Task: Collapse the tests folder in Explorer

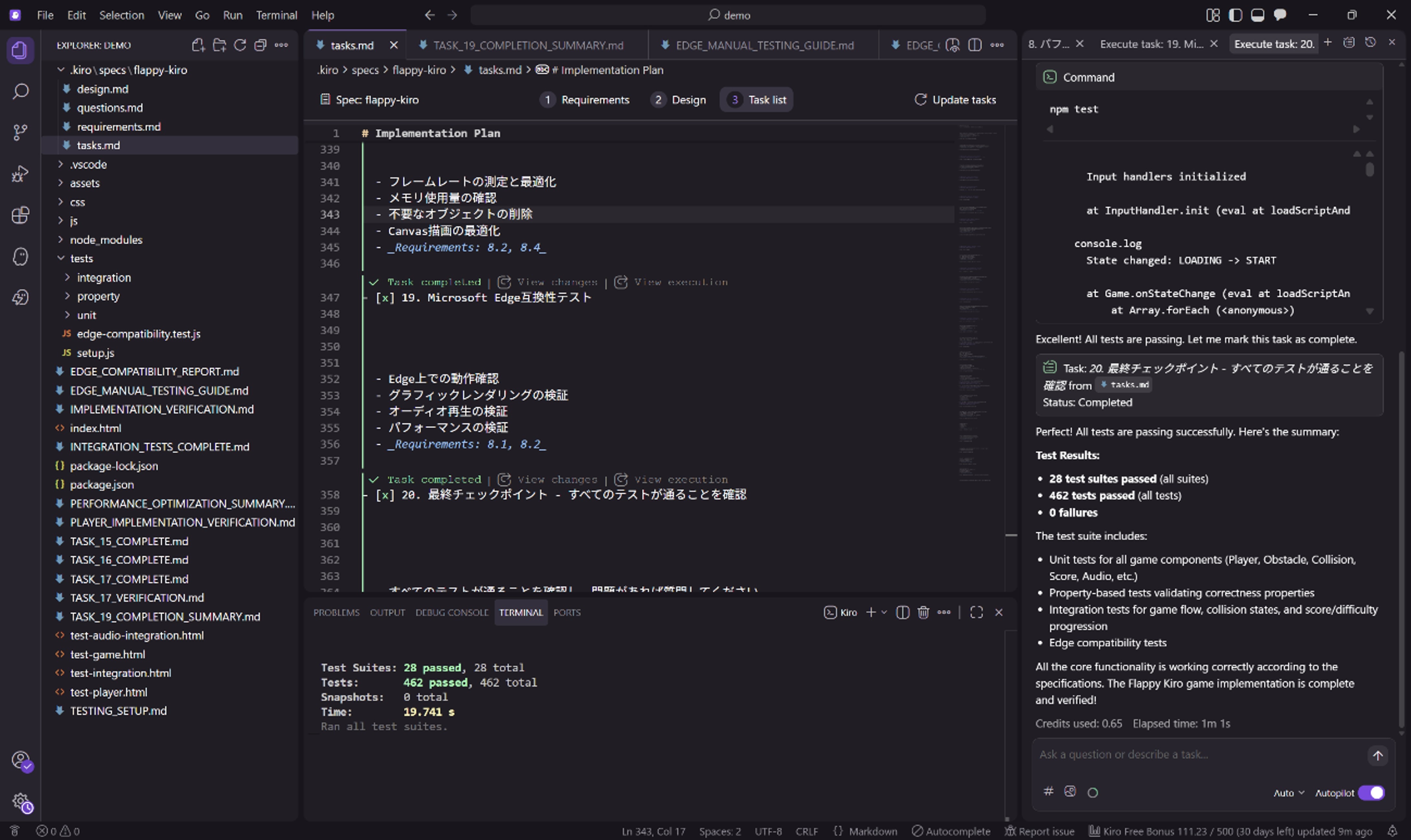Action: click(81, 259)
